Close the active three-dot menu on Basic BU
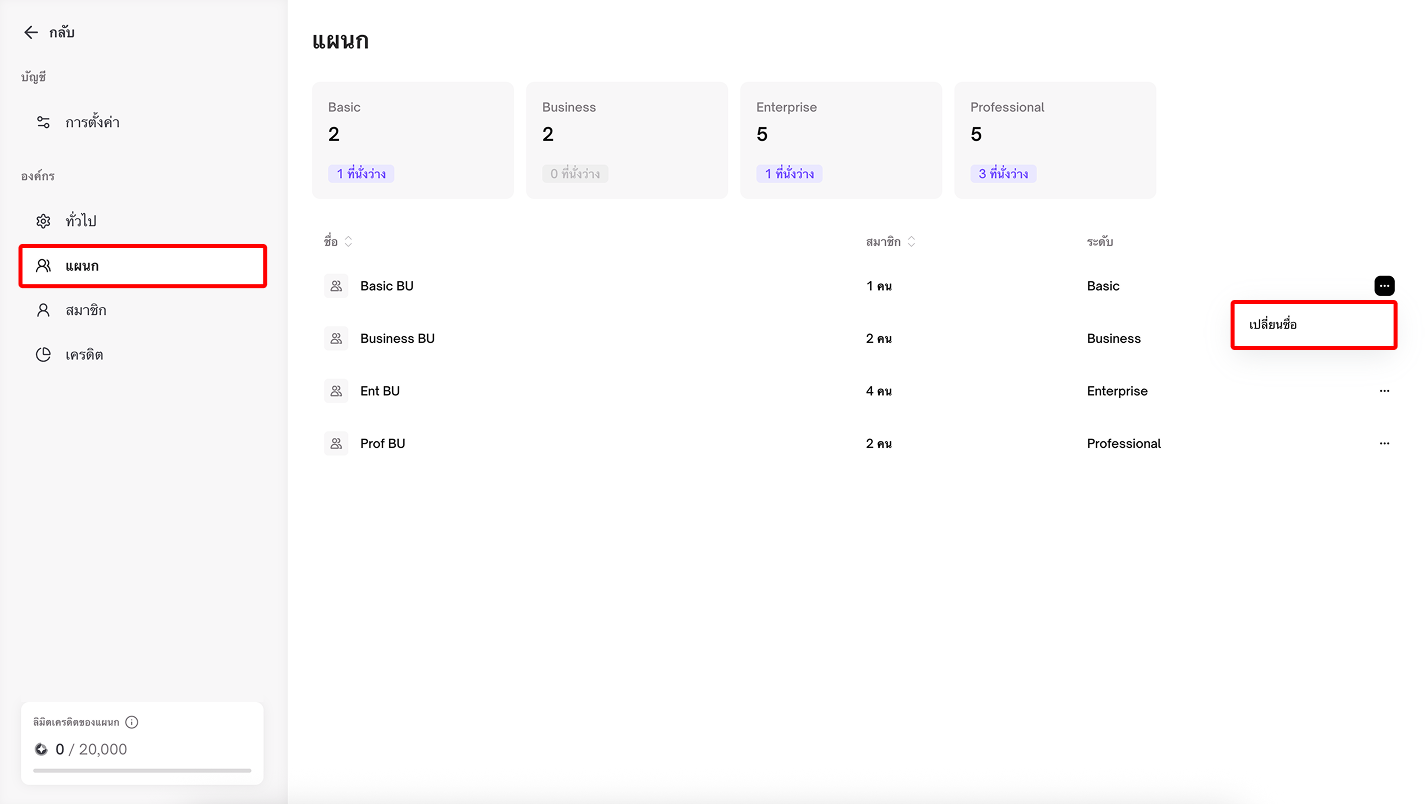This screenshot has height=804, width=1428. click(x=1384, y=286)
